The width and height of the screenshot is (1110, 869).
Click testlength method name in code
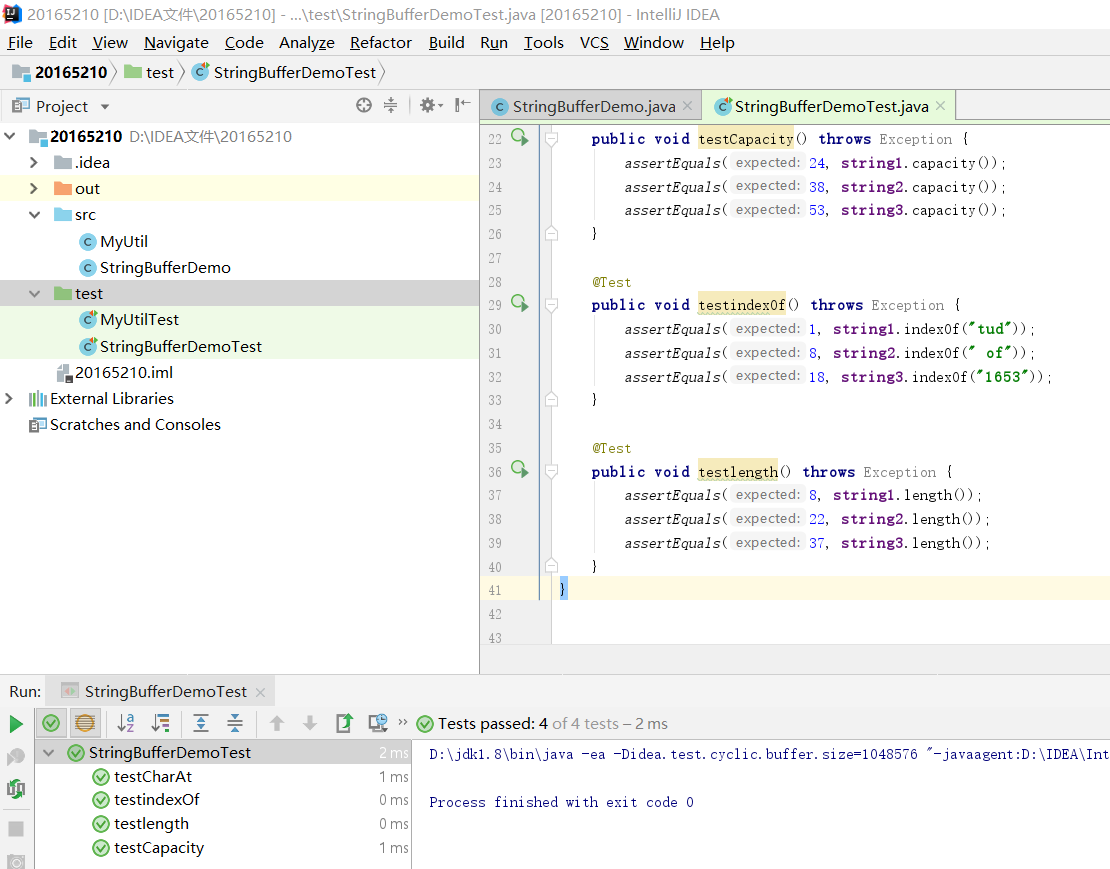[x=738, y=472]
